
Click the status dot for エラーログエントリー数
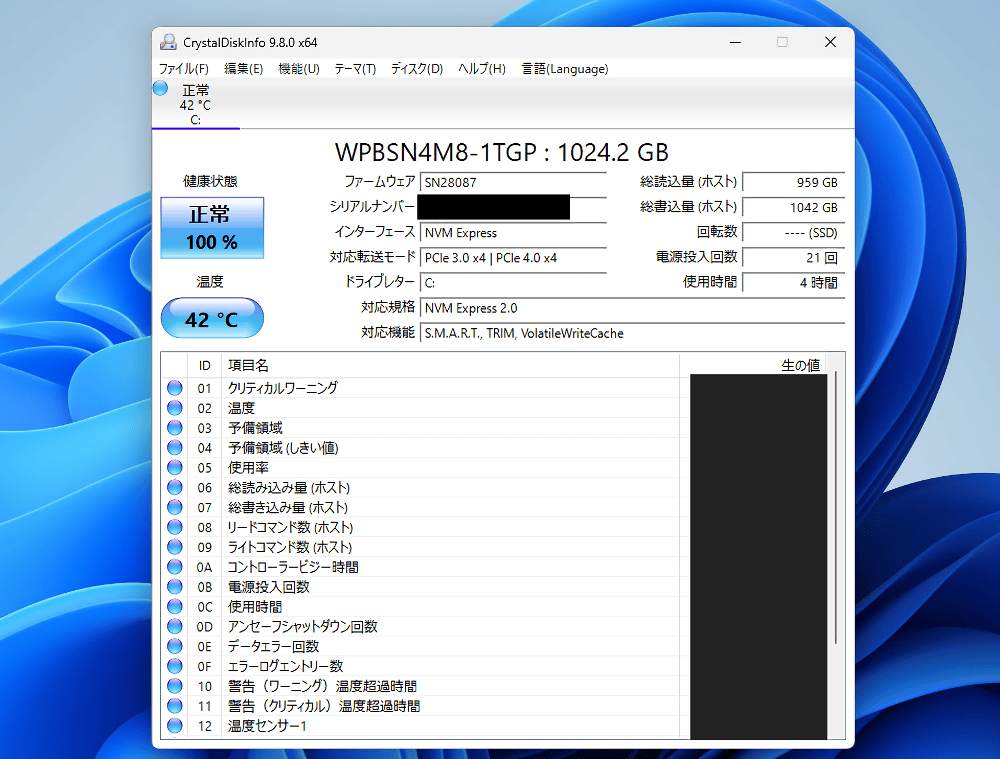pos(174,666)
